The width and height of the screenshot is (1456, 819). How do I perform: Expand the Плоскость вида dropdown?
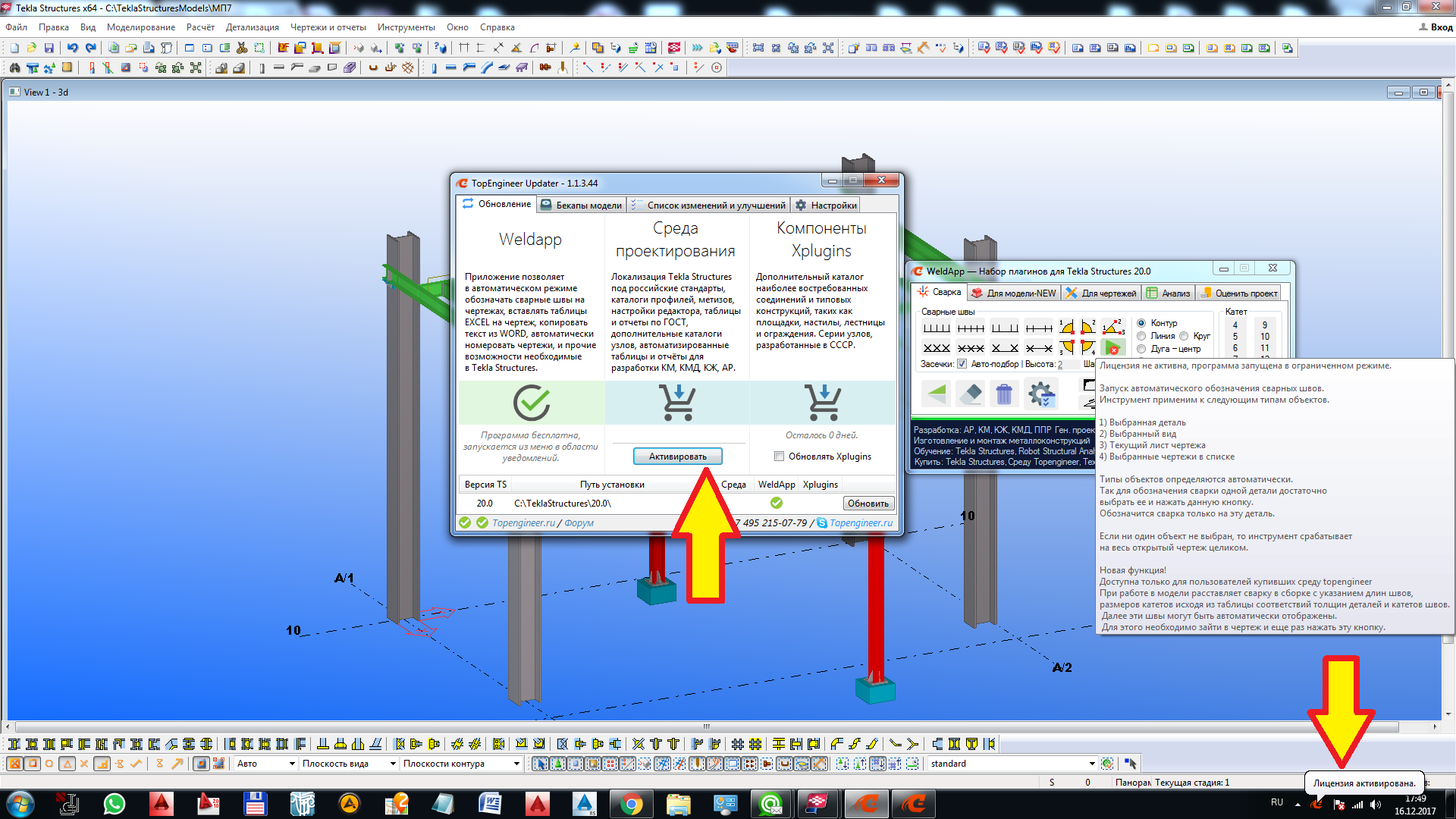[x=393, y=764]
